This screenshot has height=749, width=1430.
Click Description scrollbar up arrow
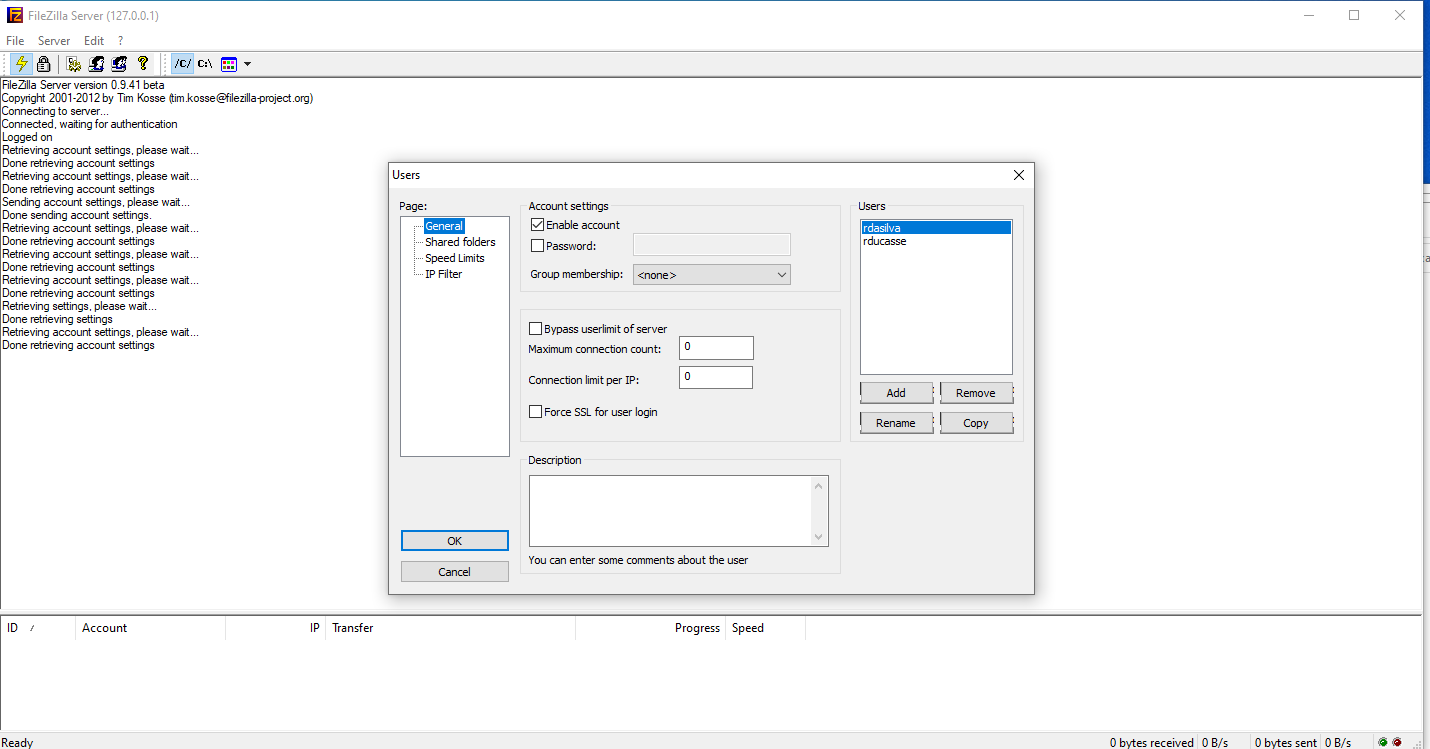click(x=820, y=485)
